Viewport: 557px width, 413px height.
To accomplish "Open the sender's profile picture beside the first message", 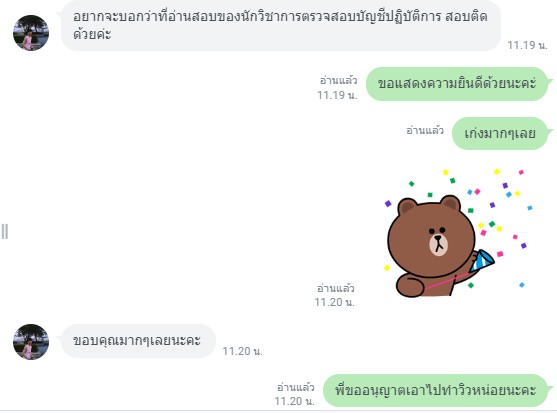I will tap(31, 33).
